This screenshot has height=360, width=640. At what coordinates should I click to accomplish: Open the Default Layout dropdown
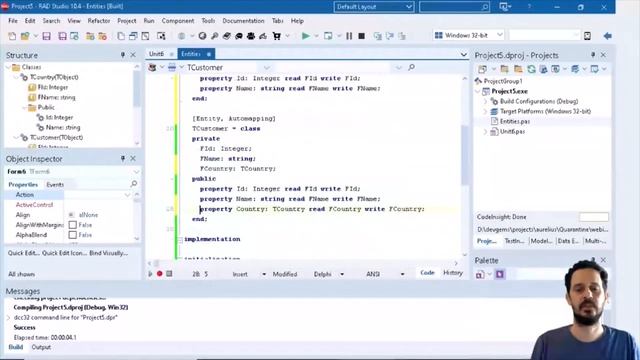click(x=409, y=7)
